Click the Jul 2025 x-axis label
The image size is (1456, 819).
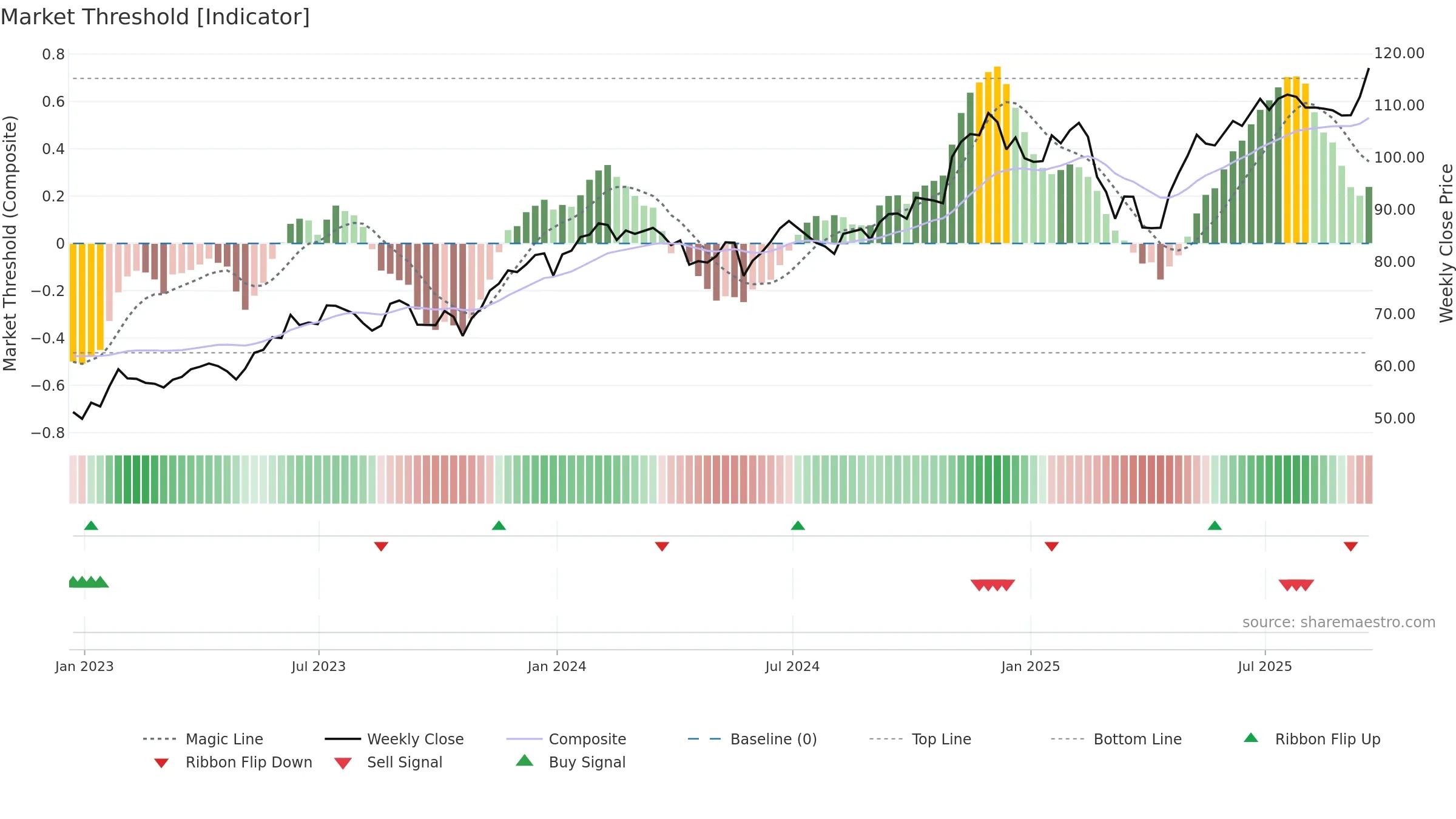1265,666
